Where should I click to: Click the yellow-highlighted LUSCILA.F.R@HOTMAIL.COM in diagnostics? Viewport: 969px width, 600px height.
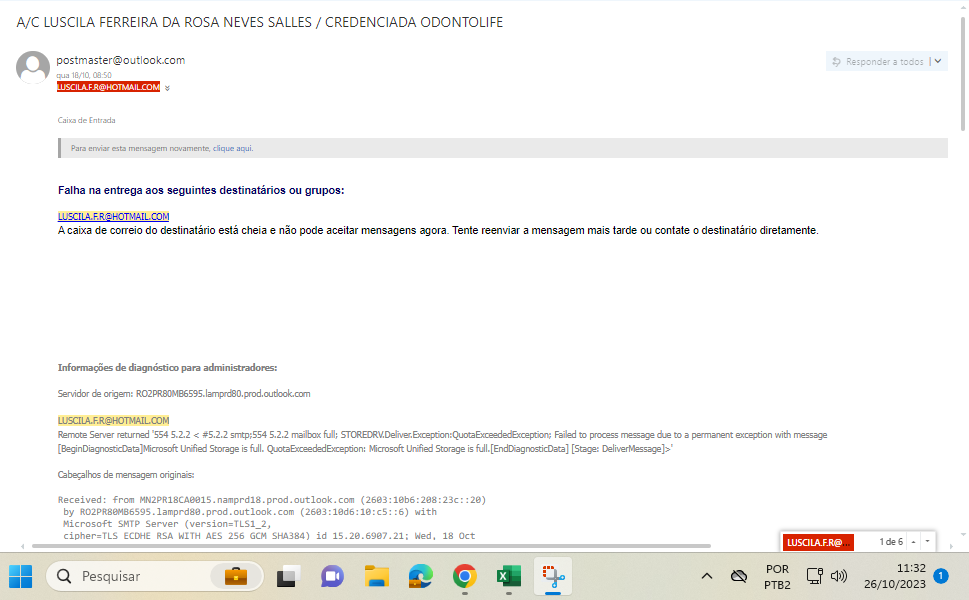pos(113,420)
